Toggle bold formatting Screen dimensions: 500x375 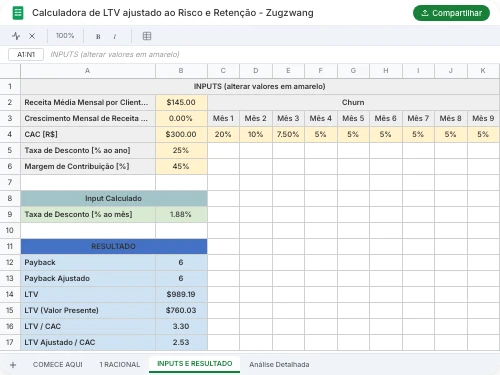98,36
